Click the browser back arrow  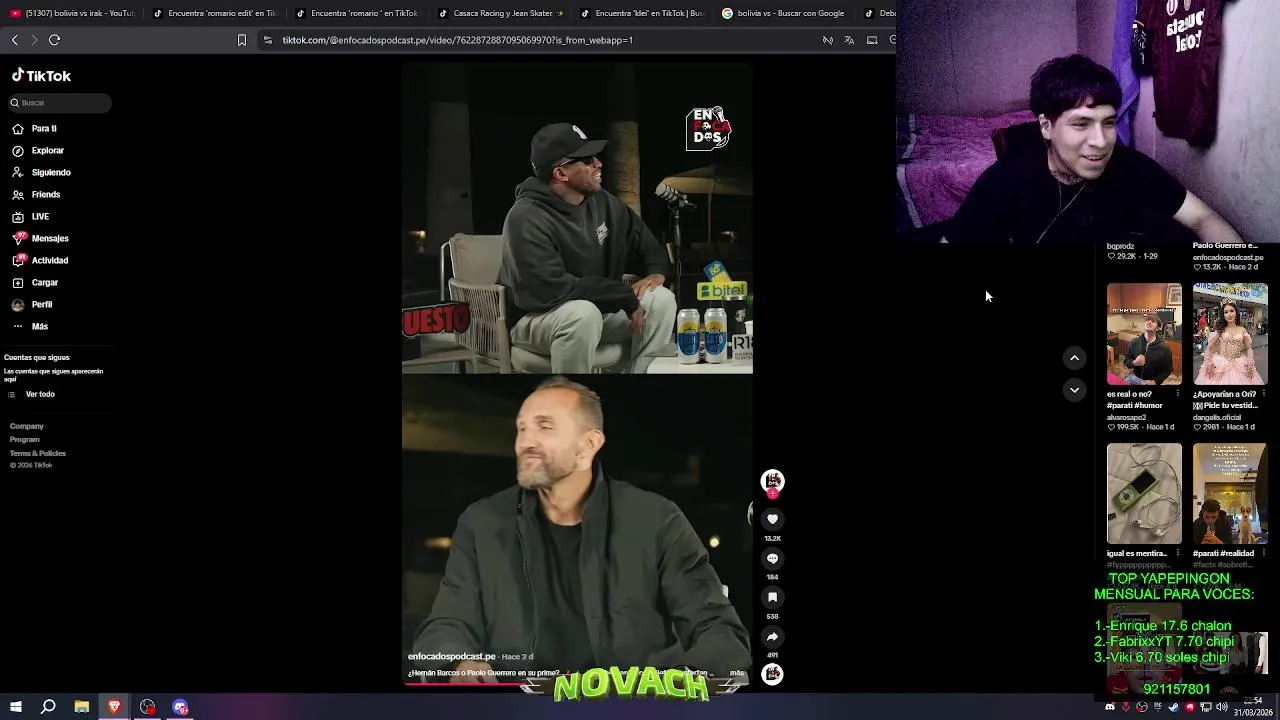coord(14,40)
